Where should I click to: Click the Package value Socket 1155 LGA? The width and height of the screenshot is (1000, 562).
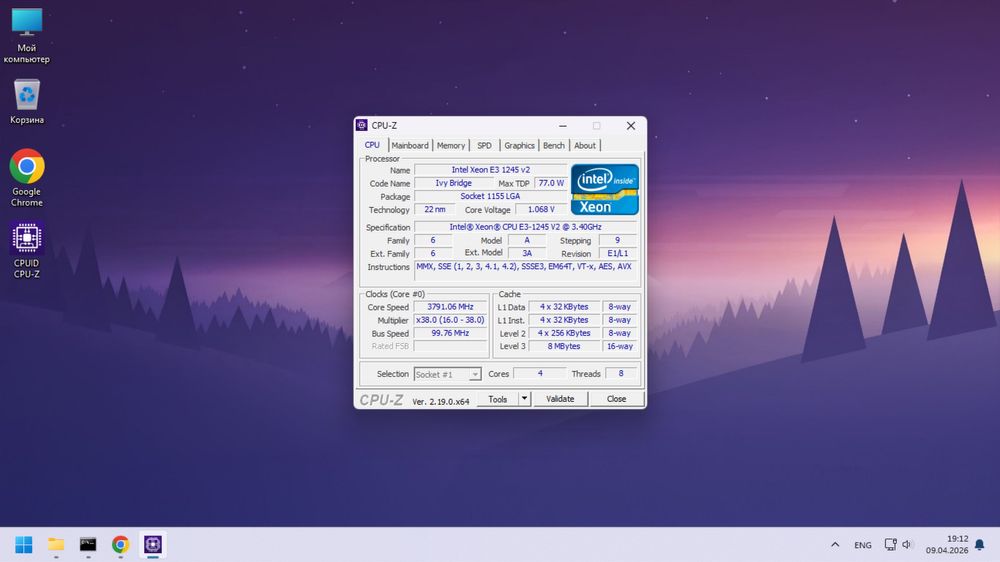490,196
